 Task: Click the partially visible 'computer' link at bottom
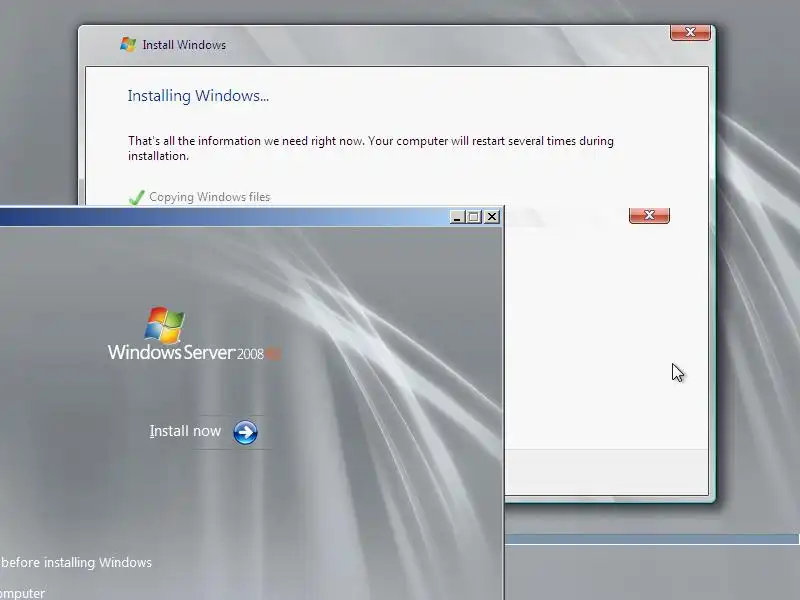tap(22, 593)
